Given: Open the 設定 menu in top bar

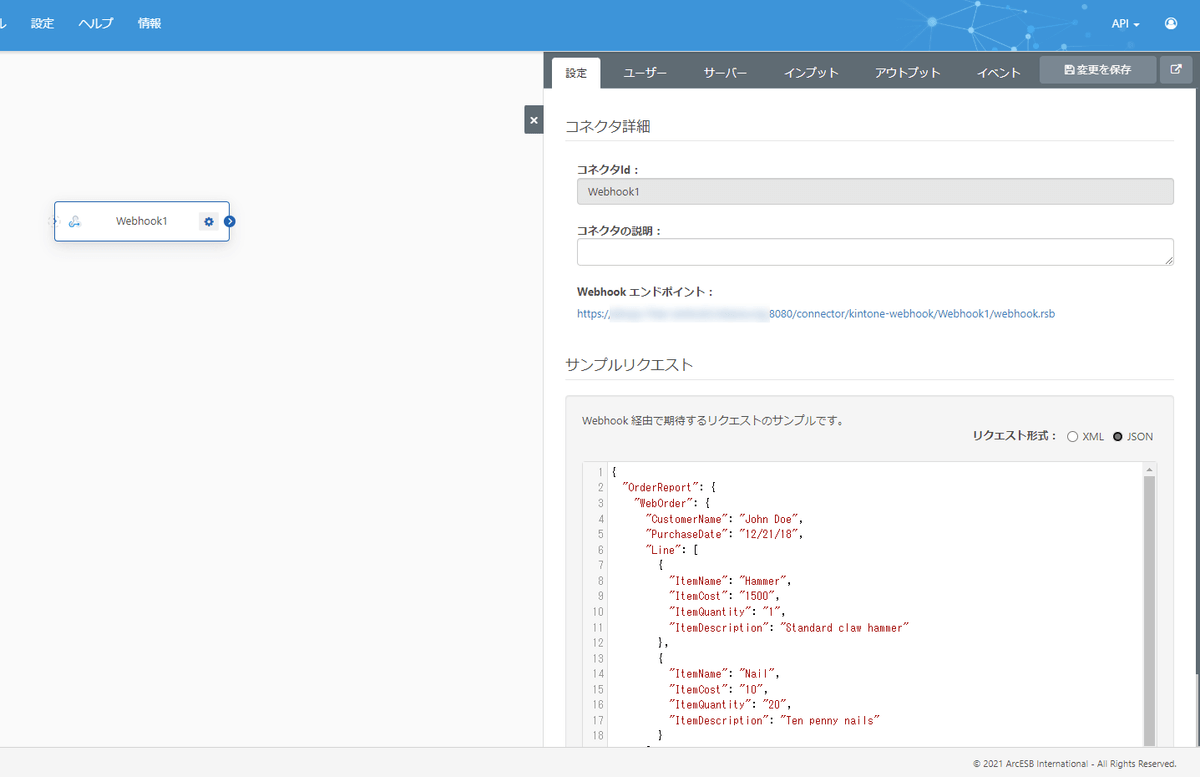Looking at the screenshot, I should (x=42, y=23).
